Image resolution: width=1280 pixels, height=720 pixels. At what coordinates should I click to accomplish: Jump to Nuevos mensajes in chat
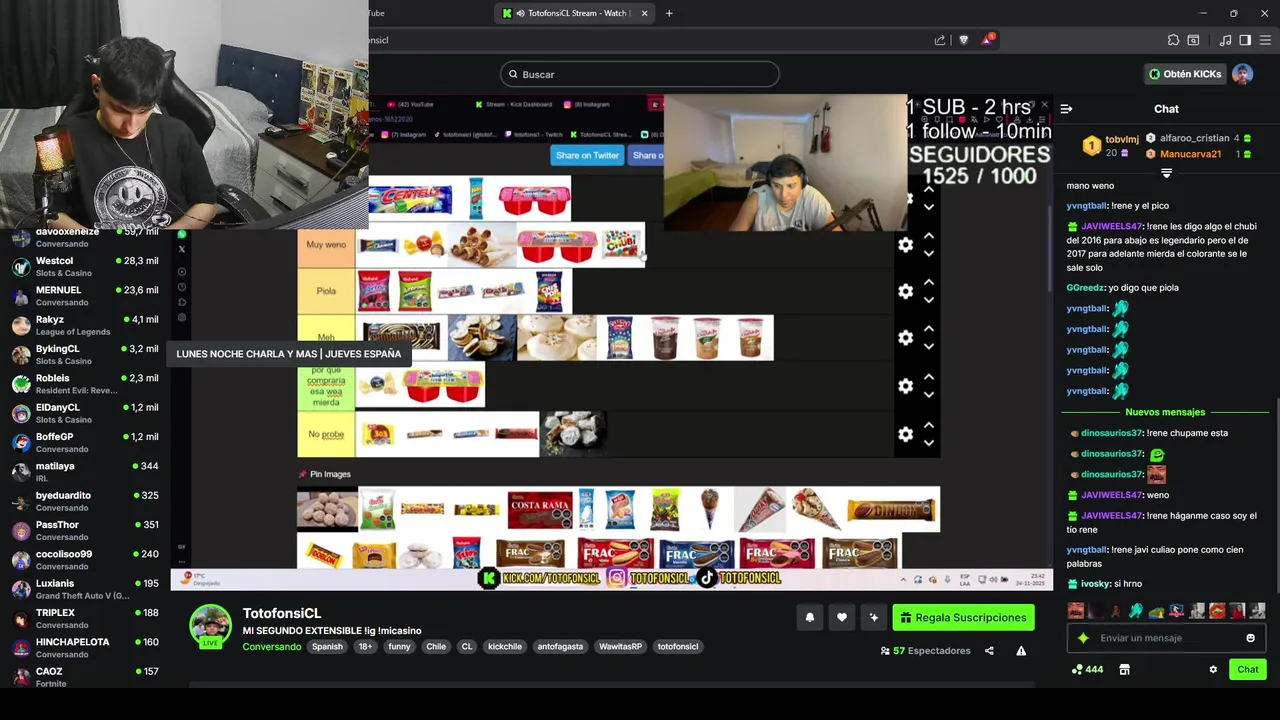coord(1165,412)
